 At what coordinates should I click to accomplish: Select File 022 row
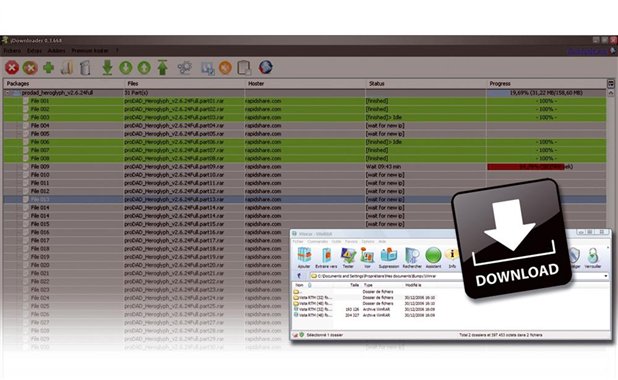(147, 281)
